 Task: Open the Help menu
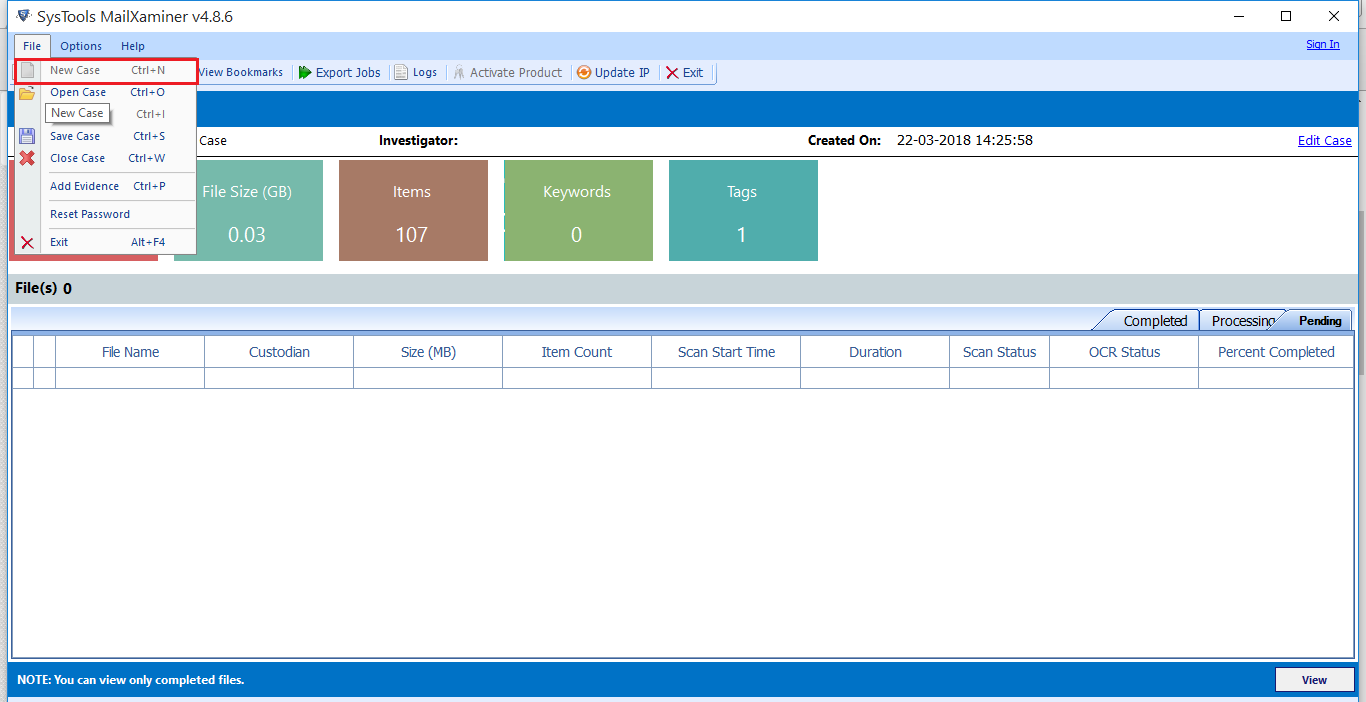[133, 46]
